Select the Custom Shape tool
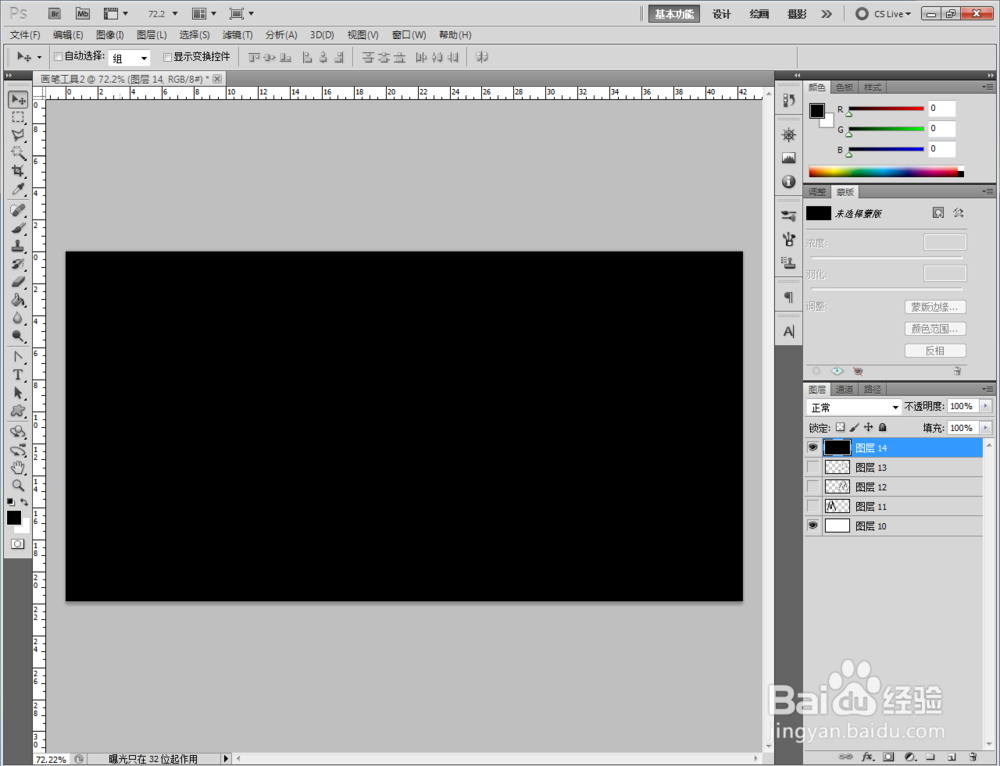Viewport: 1000px width, 766px height. coord(18,410)
